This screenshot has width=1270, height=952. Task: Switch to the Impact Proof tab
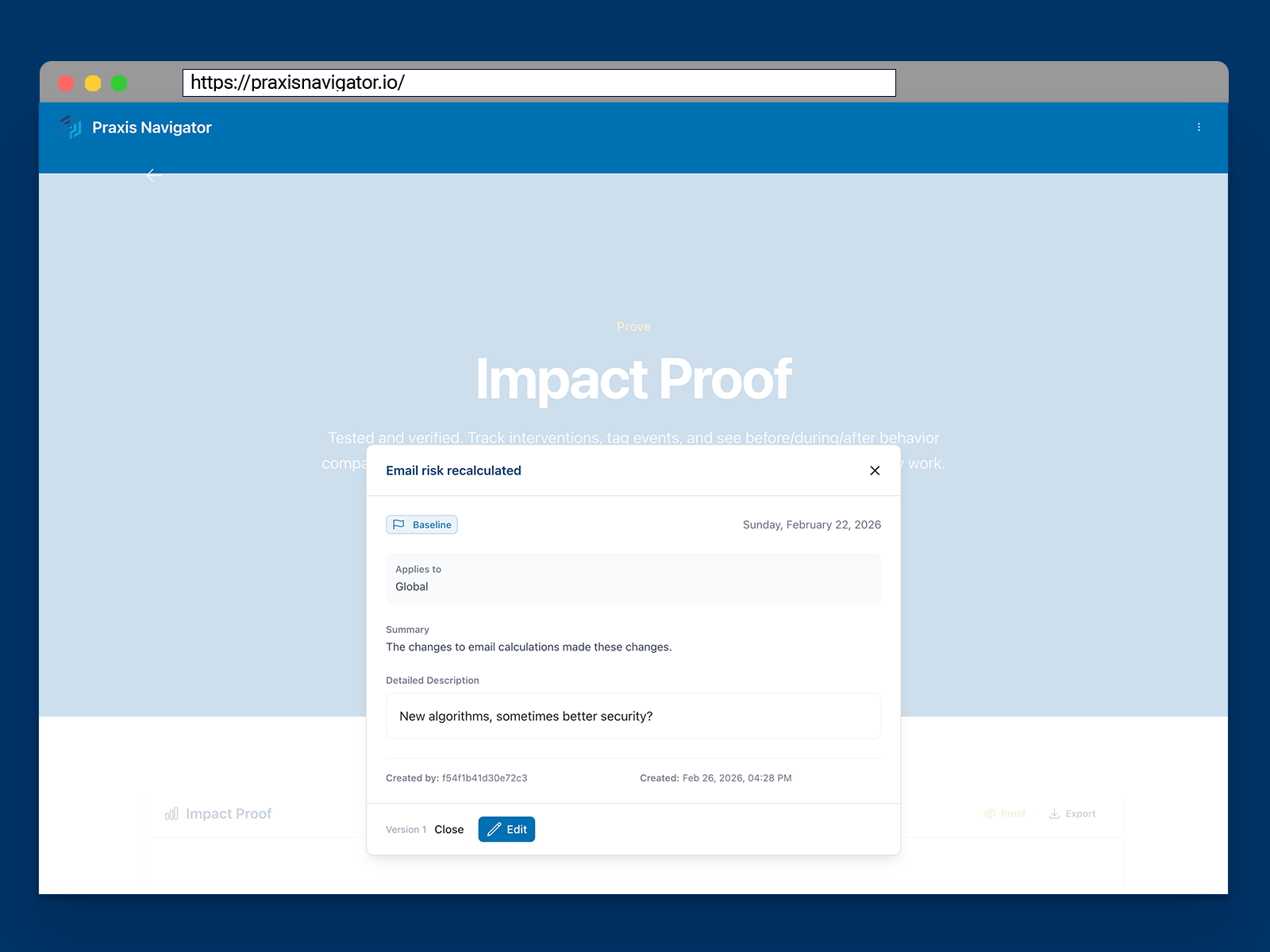pyautogui.click(x=229, y=813)
